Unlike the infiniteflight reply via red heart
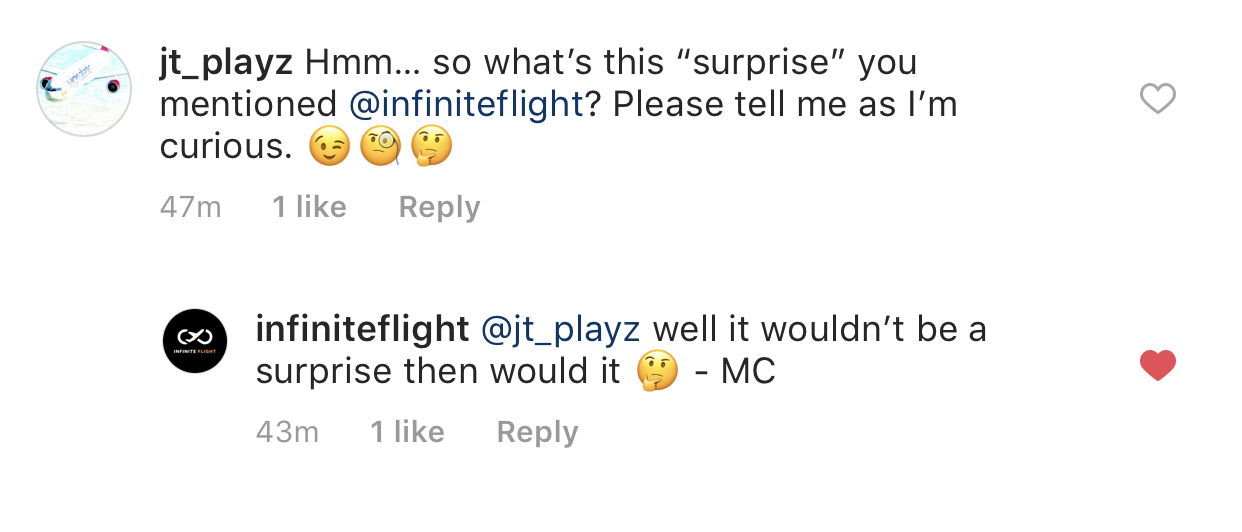The height and width of the screenshot is (532, 1242). click(1158, 366)
